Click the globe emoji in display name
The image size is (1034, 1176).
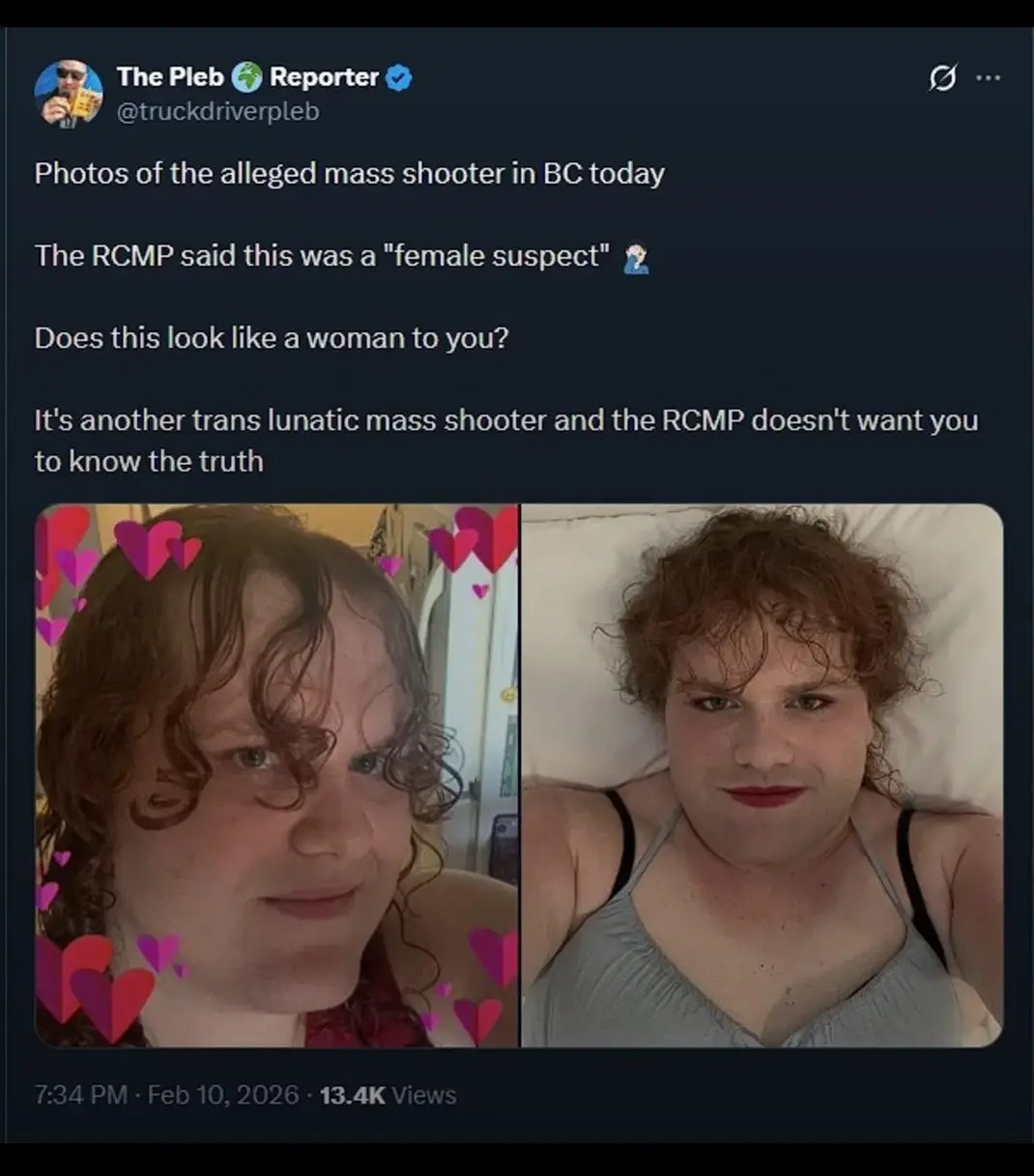(247, 77)
